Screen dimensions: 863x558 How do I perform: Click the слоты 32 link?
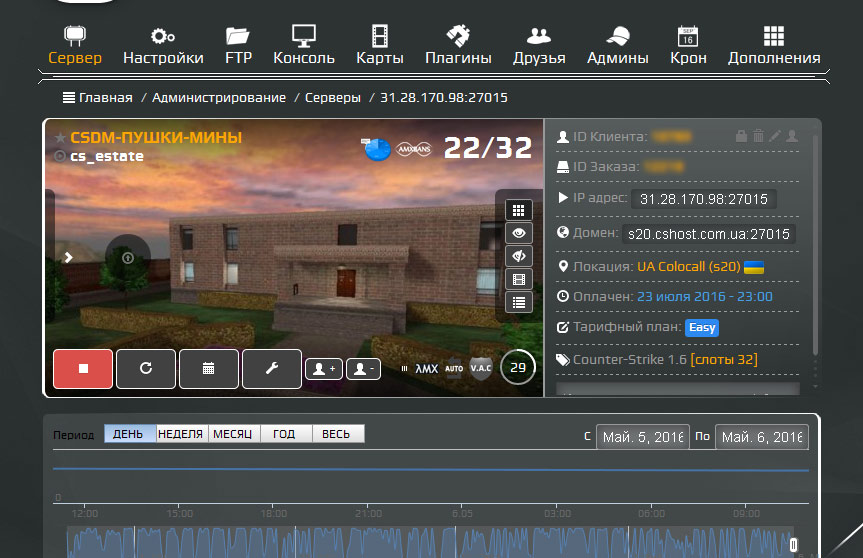724,359
